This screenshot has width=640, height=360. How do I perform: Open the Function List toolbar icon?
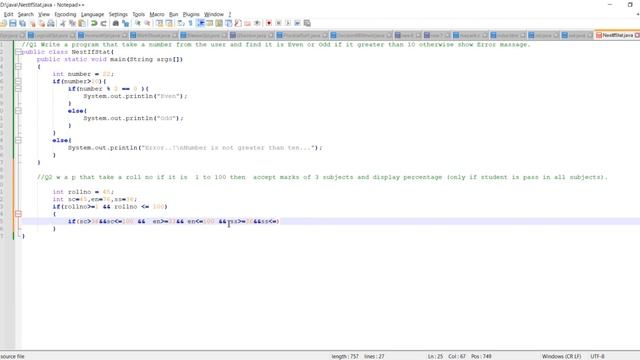tap(238, 23)
